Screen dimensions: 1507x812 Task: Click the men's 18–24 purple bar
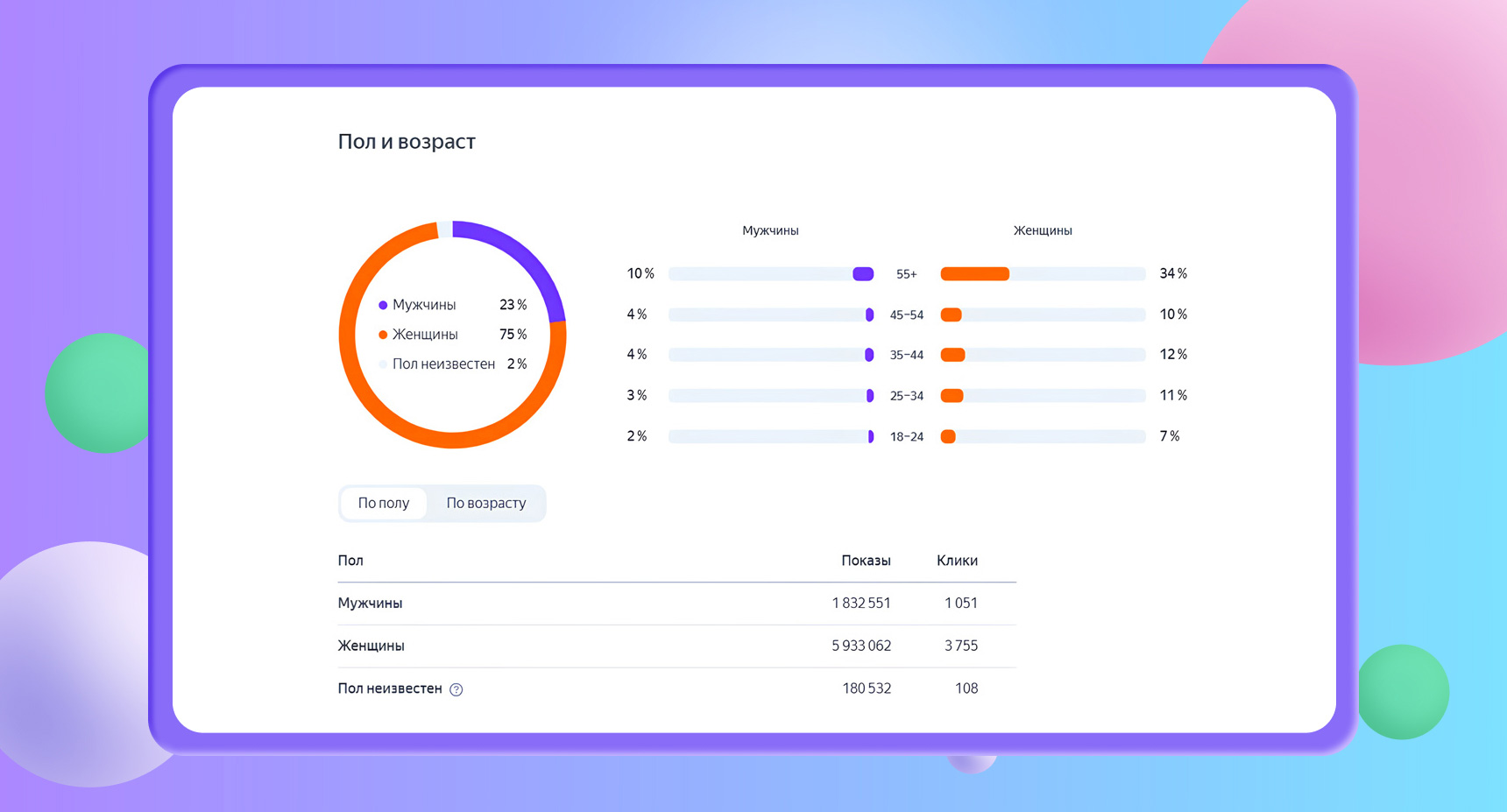pos(871,436)
